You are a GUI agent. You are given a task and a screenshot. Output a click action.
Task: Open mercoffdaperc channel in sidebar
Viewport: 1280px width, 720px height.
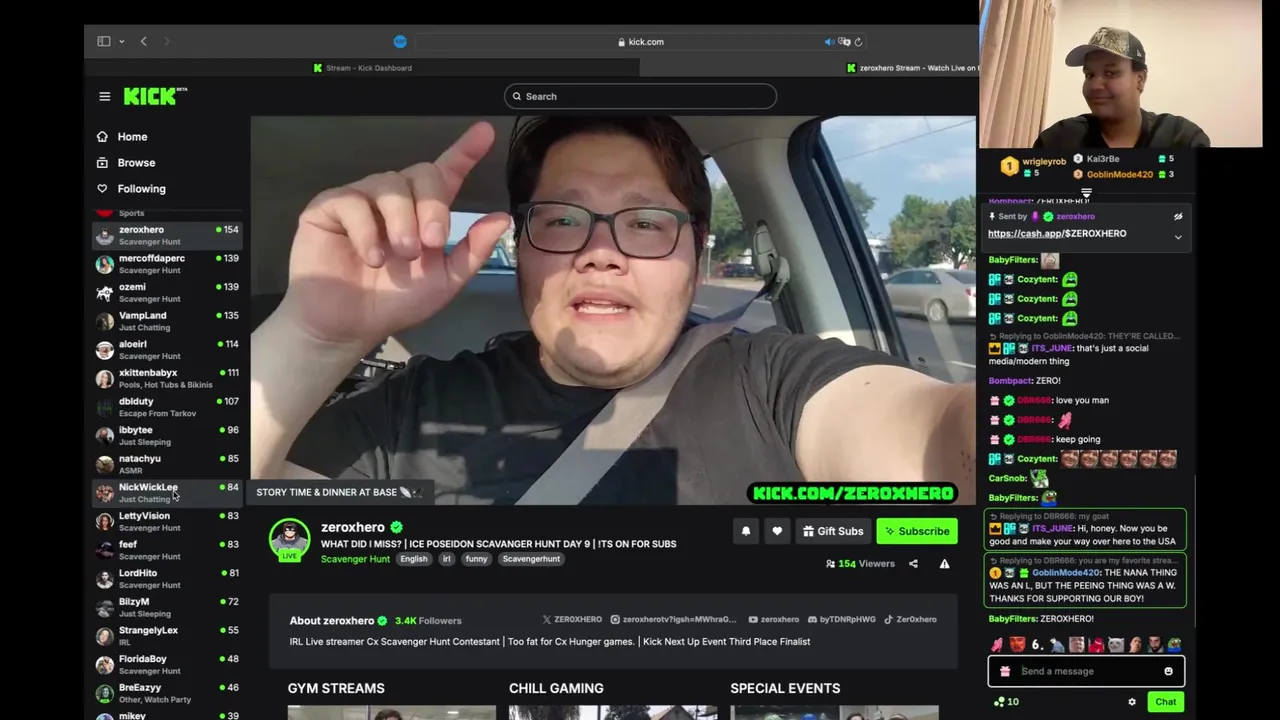click(167, 264)
